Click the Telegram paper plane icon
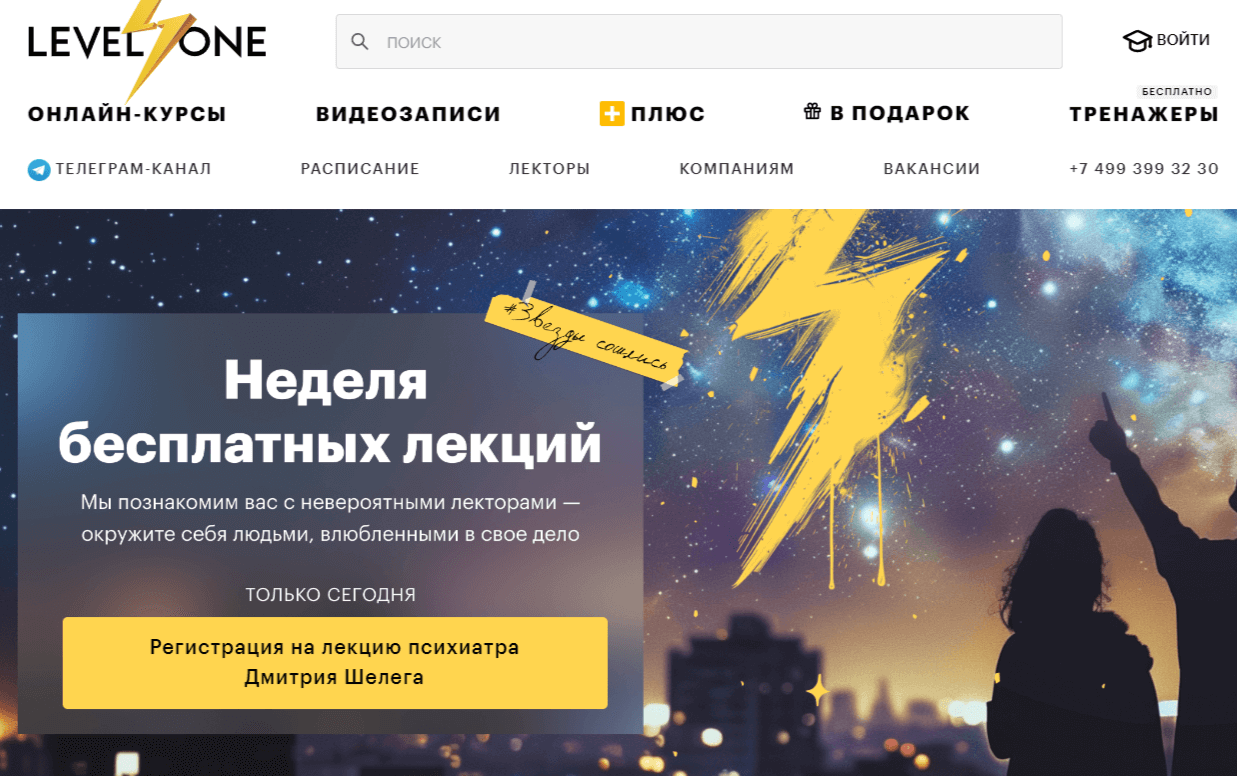The image size is (1237, 776). tap(39, 169)
